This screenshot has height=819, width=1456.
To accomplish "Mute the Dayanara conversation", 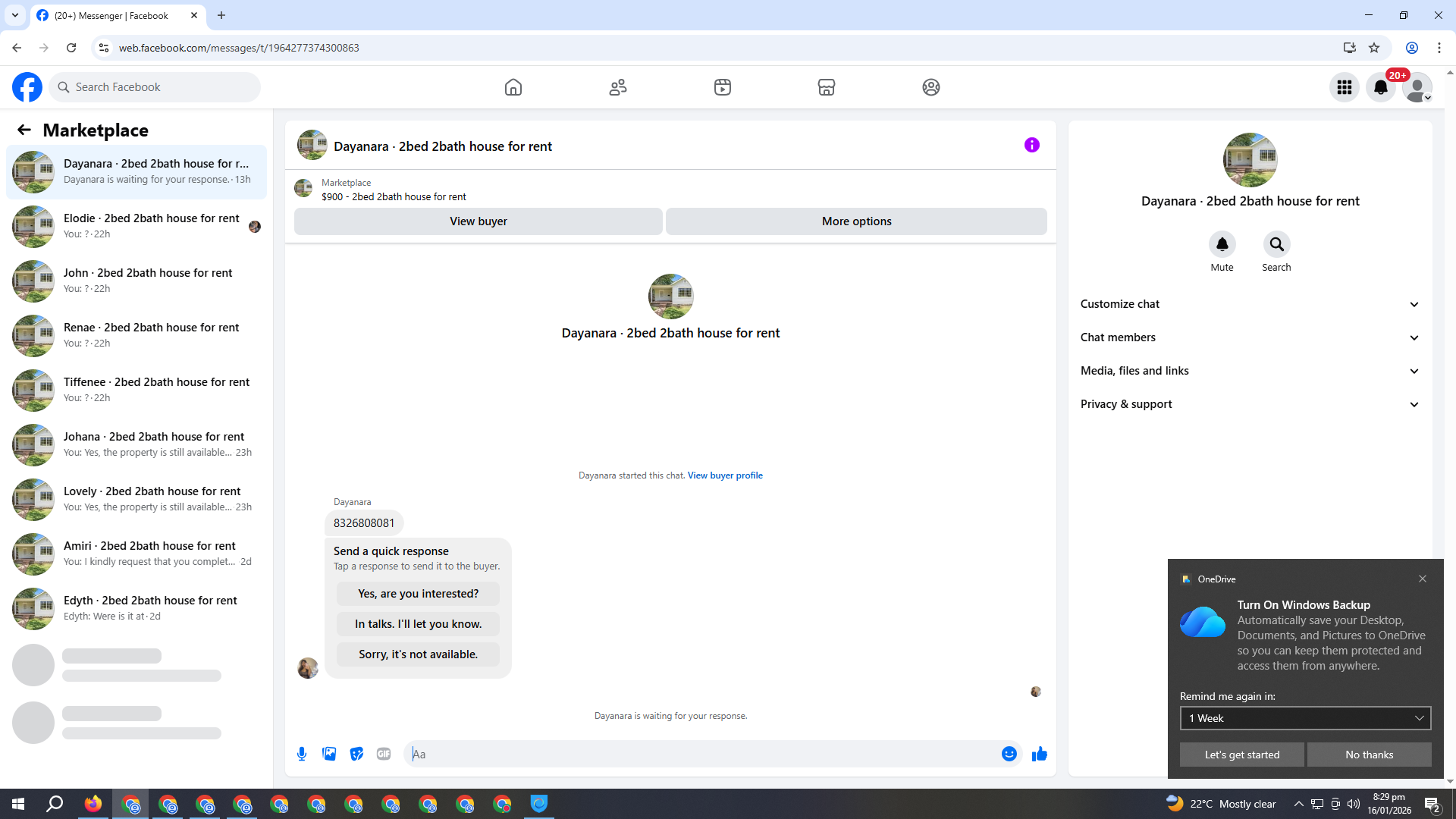I will point(1222,244).
